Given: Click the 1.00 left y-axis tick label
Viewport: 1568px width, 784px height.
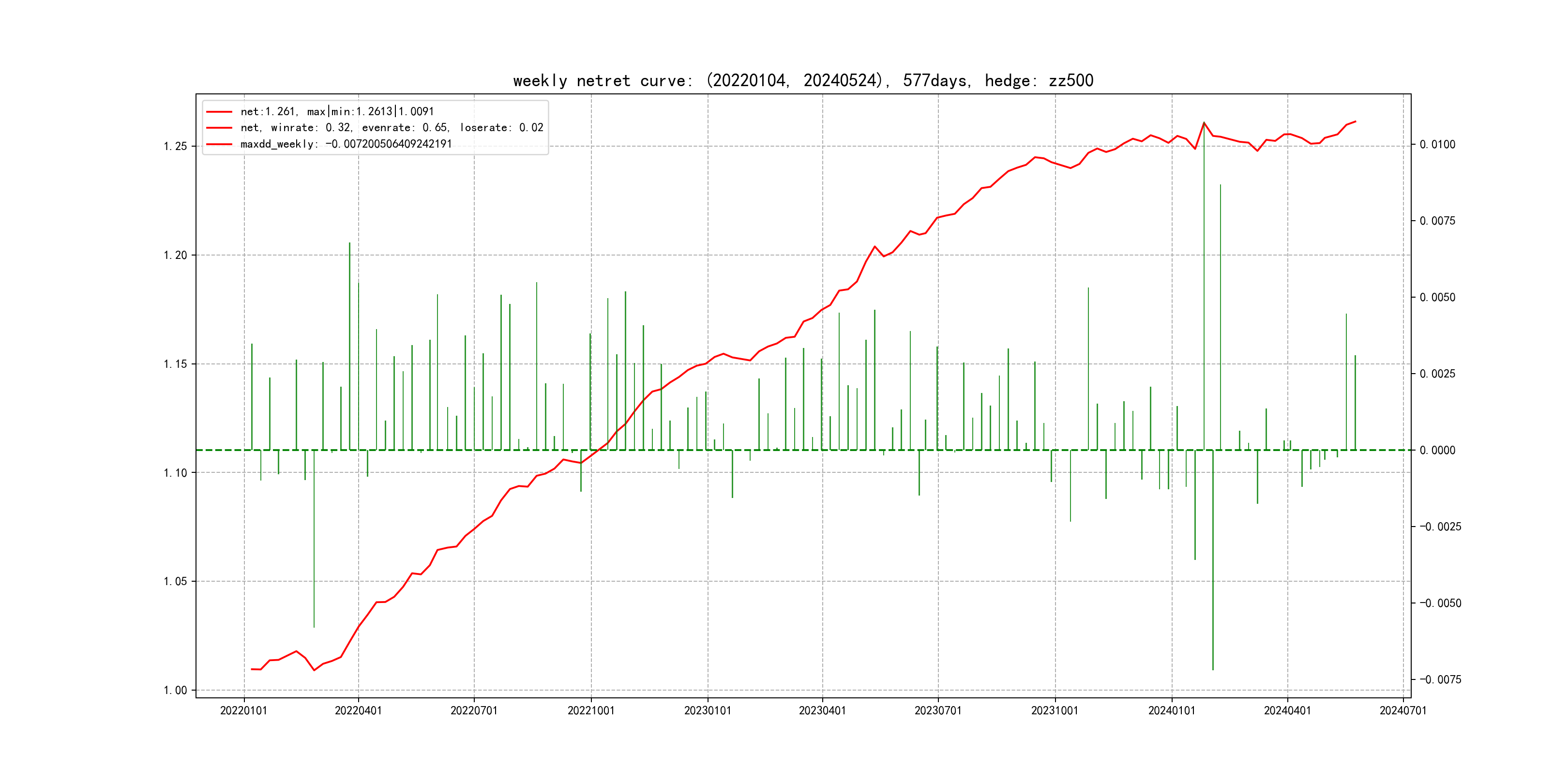Looking at the screenshot, I should [x=175, y=690].
